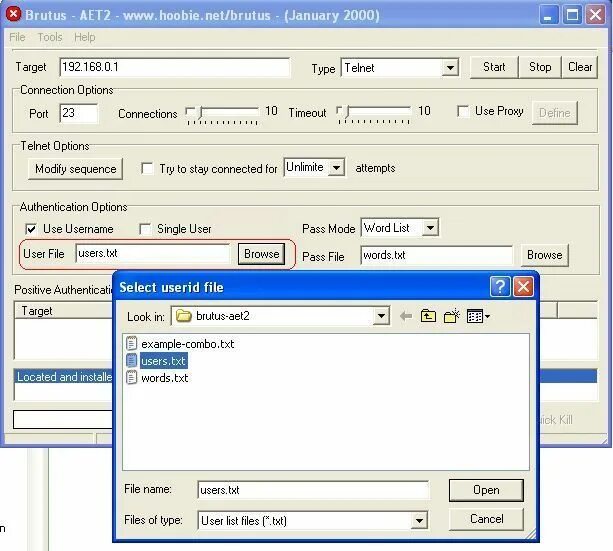Click the Clear button

[580, 67]
